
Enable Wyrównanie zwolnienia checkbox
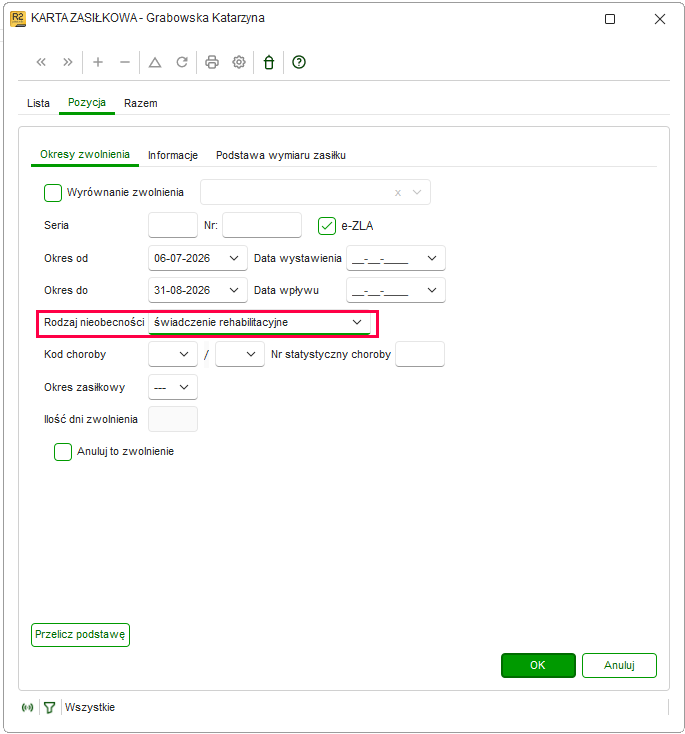click(53, 192)
